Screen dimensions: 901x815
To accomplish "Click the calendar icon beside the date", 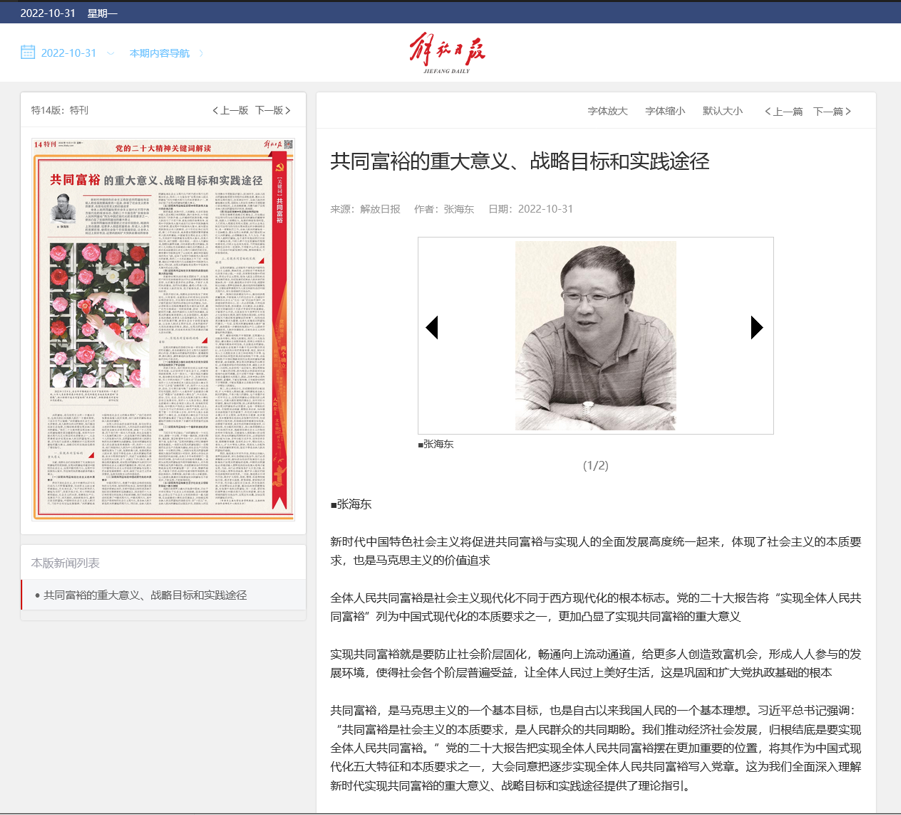I will (x=28, y=52).
